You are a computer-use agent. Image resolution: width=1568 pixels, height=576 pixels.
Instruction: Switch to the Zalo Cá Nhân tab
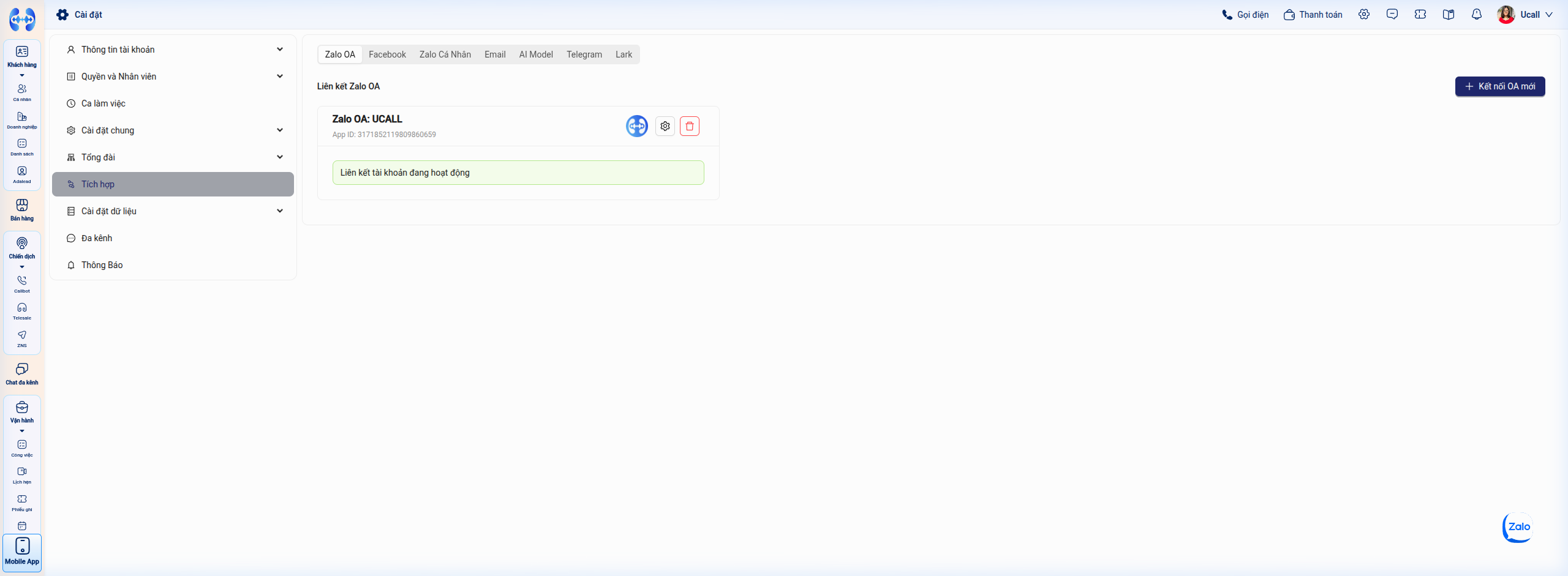pos(445,54)
